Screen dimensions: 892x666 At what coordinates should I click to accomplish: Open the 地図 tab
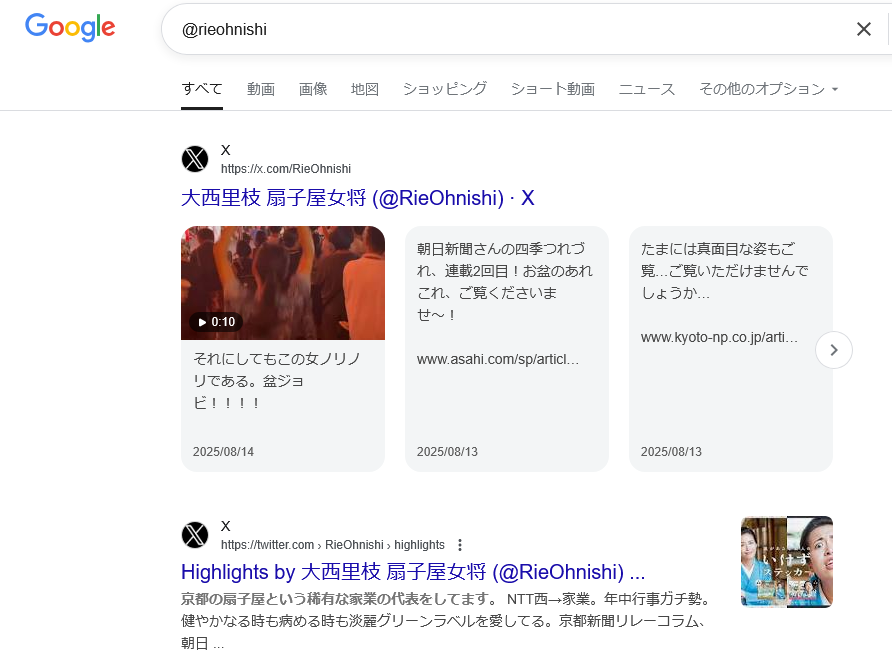(365, 89)
